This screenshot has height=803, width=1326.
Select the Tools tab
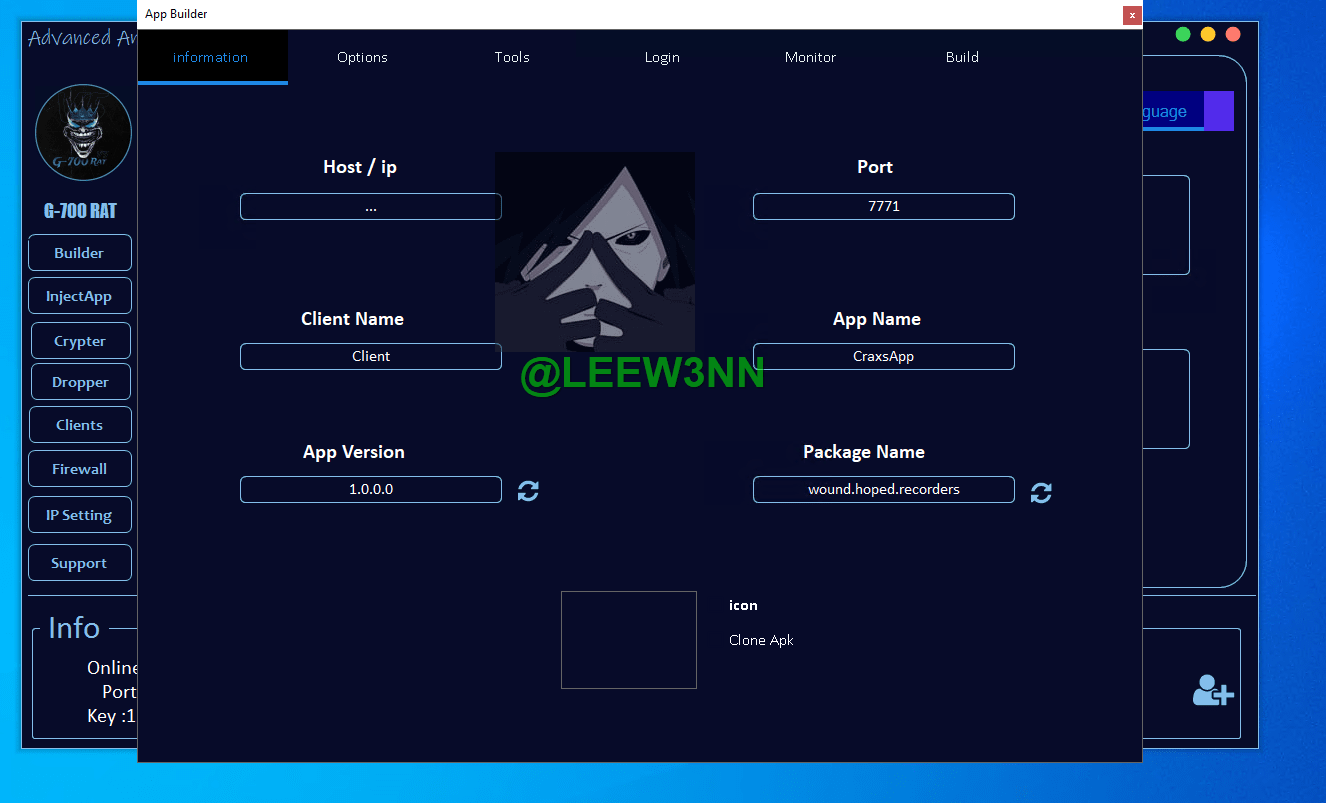[512, 57]
